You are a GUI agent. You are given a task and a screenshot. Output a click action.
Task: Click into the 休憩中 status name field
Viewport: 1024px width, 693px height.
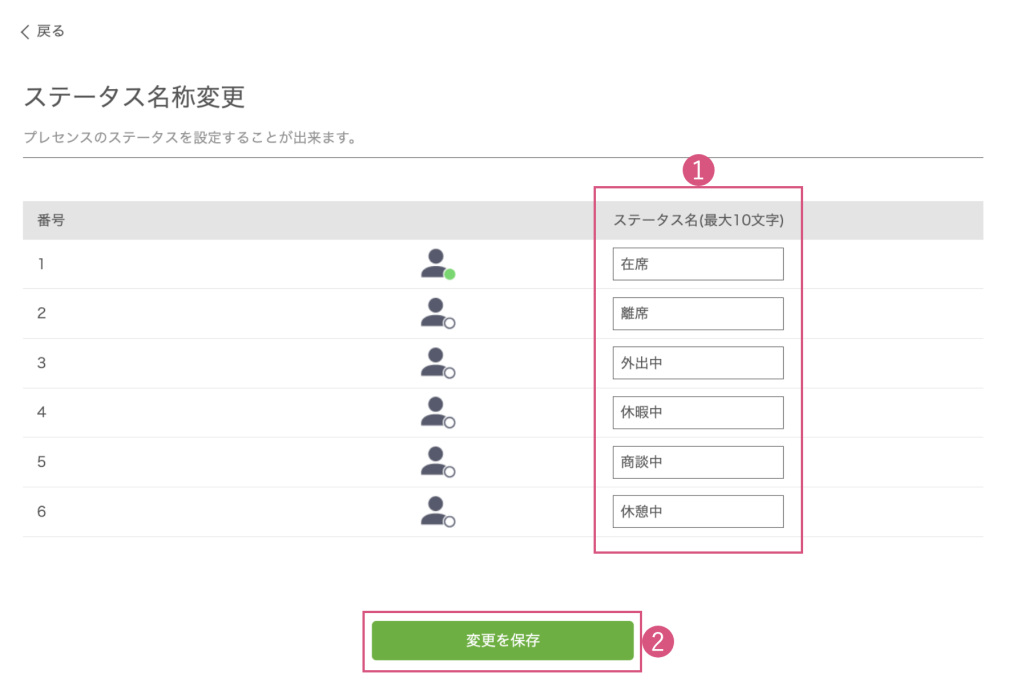pyautogui.click(x=697, y=512)
